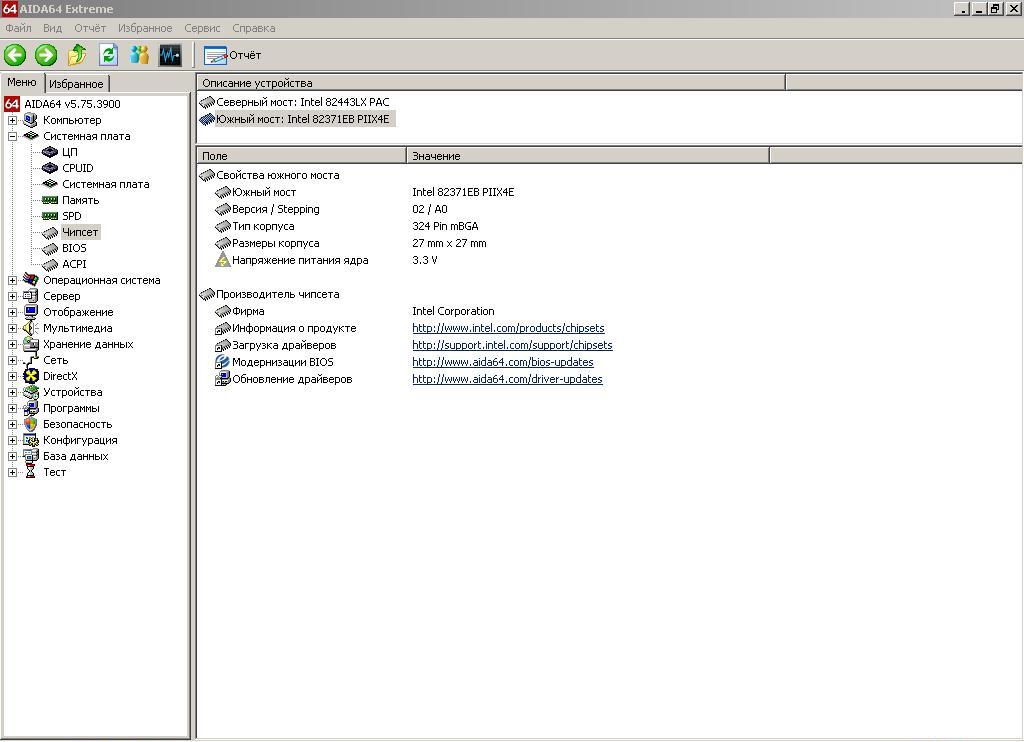Open the Вид menu
Screen dimensions: 1024x742
tap(52, 28)
